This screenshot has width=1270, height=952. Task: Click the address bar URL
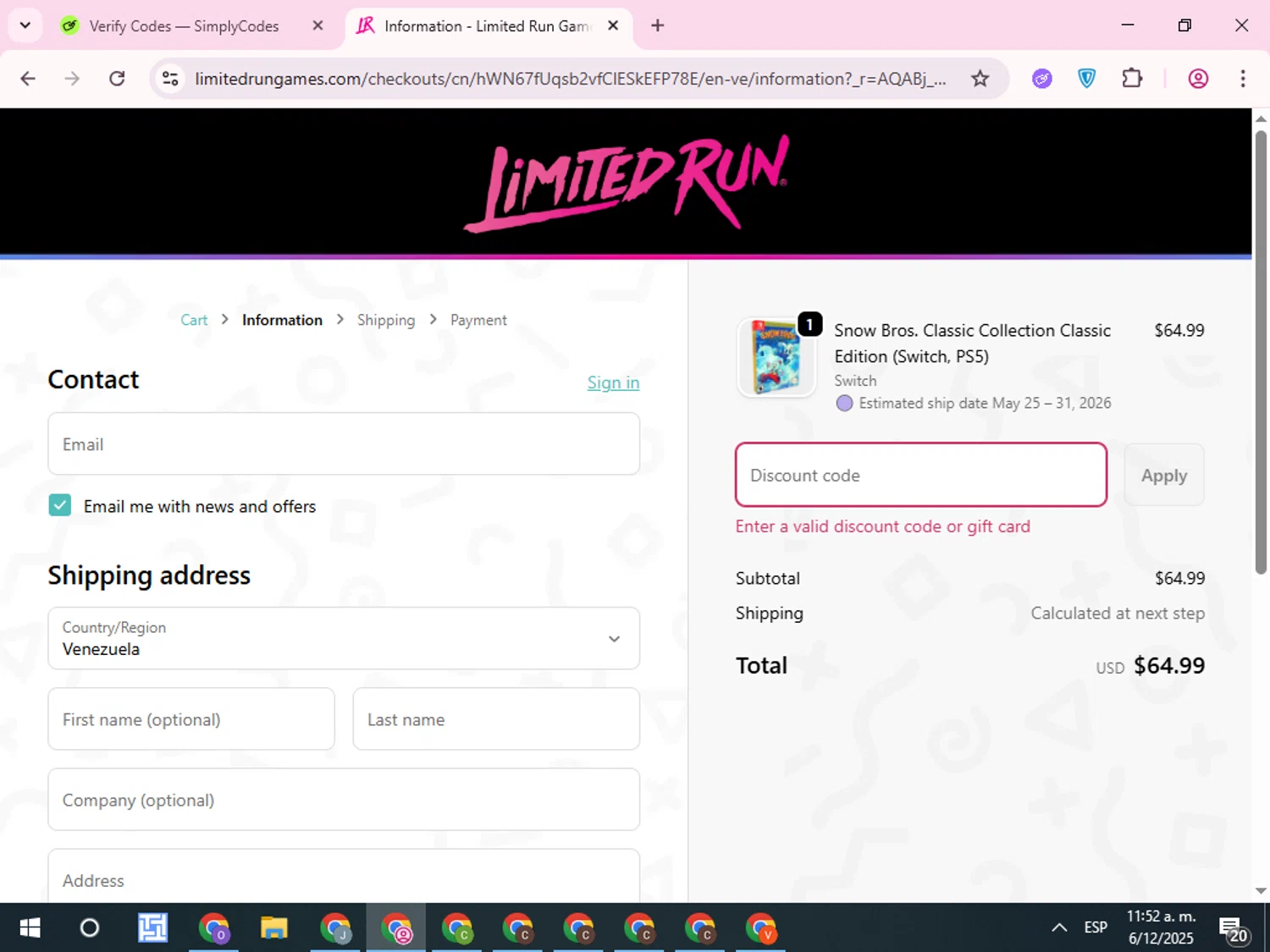570,79
